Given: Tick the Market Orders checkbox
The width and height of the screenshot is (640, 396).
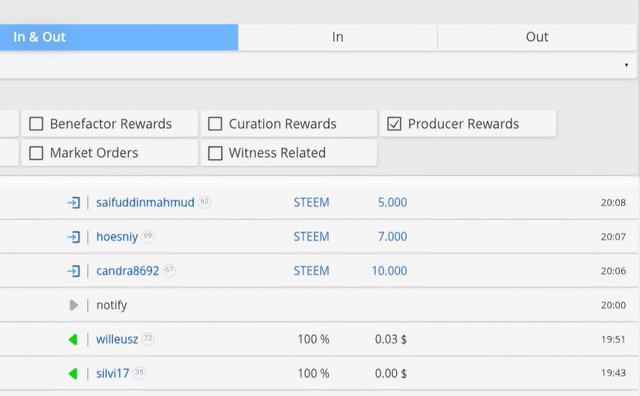Looking at the screenshot, I should [36, 153].
